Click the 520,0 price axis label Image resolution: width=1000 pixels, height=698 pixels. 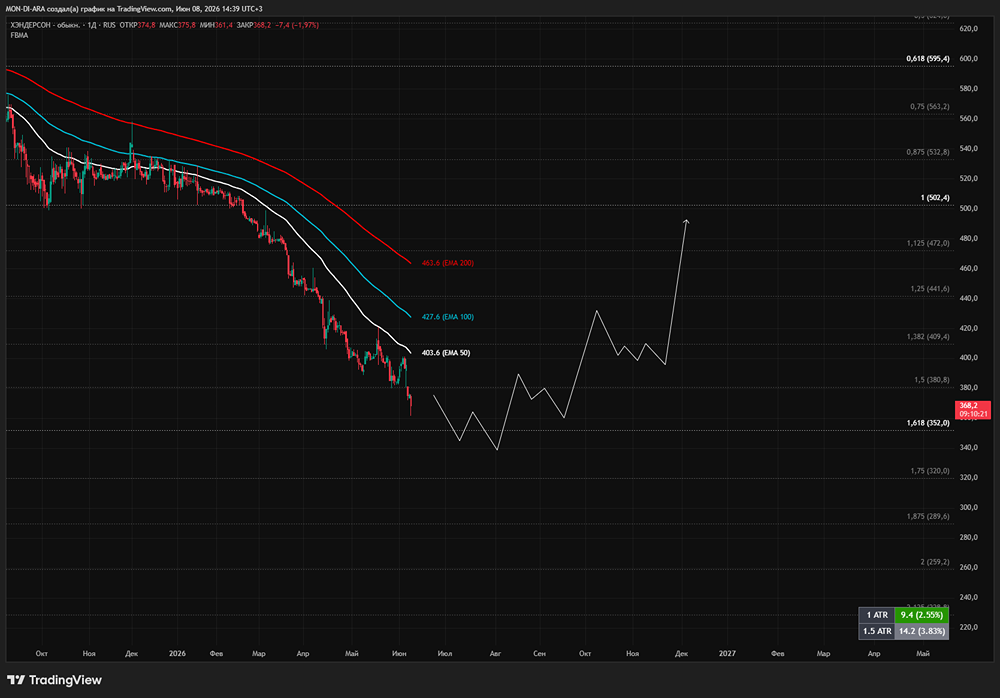(968, 179)
